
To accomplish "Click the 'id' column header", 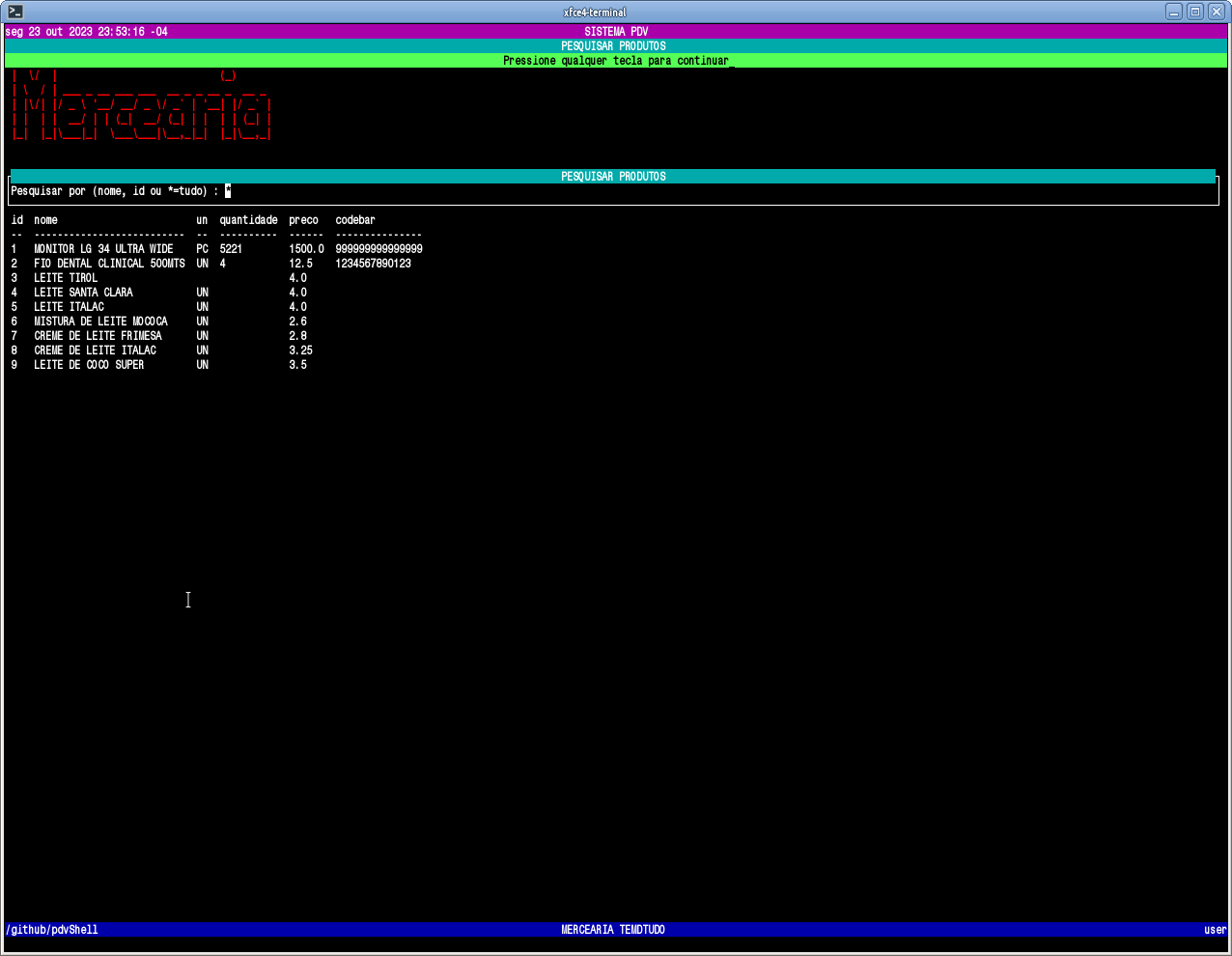I will click(16, 220).
